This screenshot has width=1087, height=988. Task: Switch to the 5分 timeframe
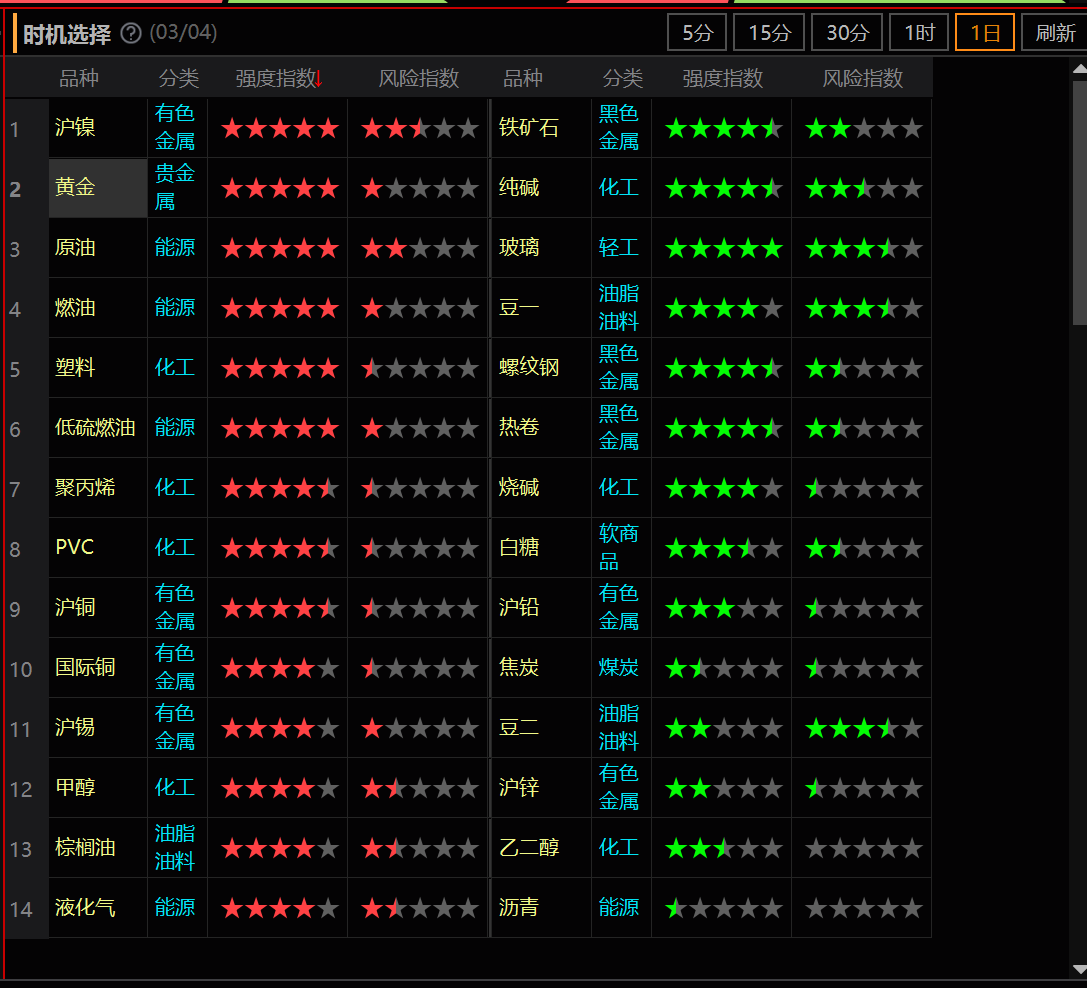tap(697, 33)
